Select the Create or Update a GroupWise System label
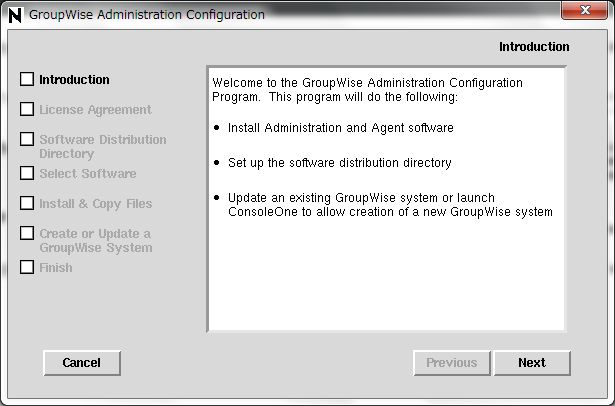The image size is (615, 406). pos(95,240)
